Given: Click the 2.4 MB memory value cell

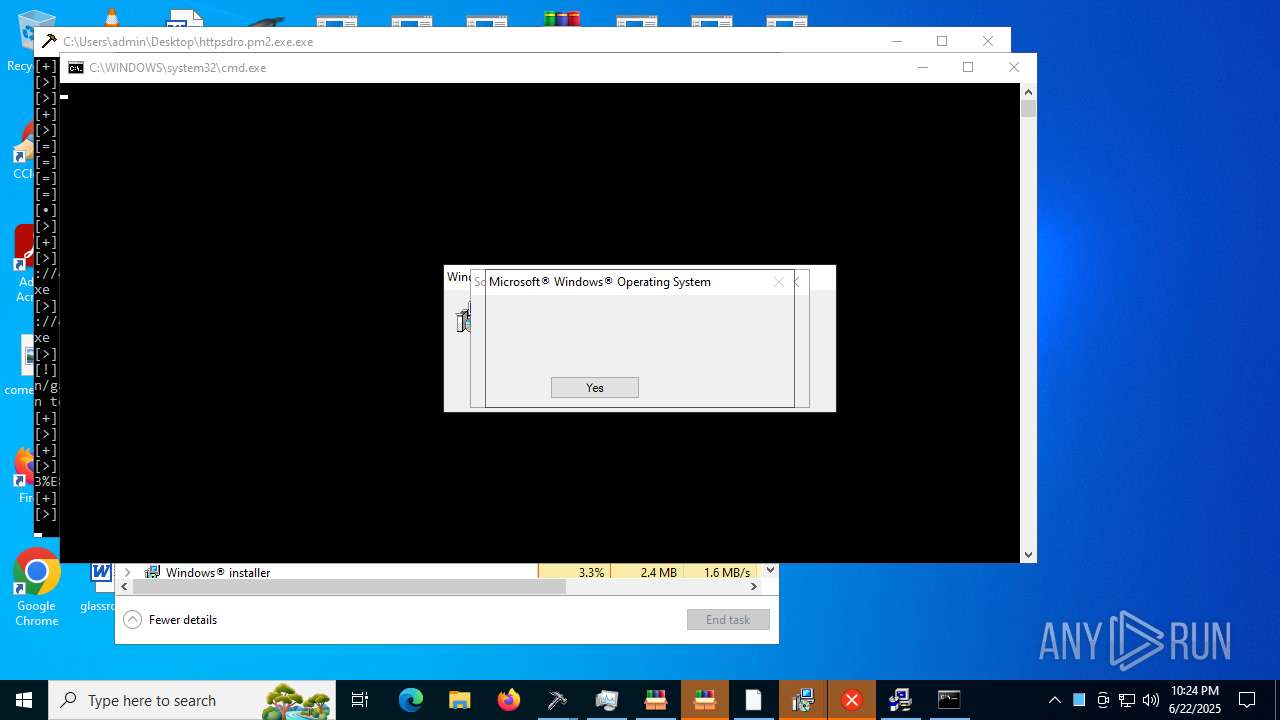Looking at the screenshot, I should (646, 573).
